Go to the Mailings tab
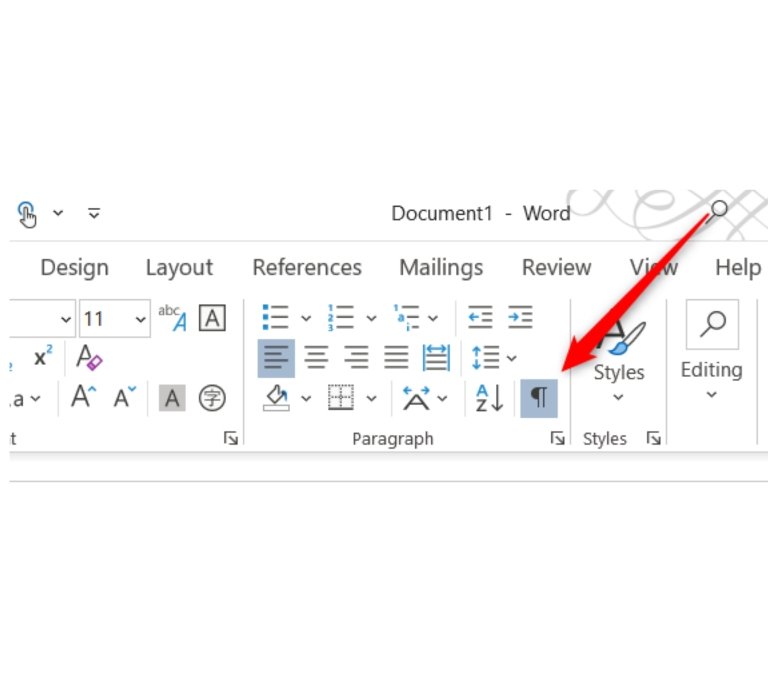The width and height of the screenshot is (768, 683). [x=441, y=268]
